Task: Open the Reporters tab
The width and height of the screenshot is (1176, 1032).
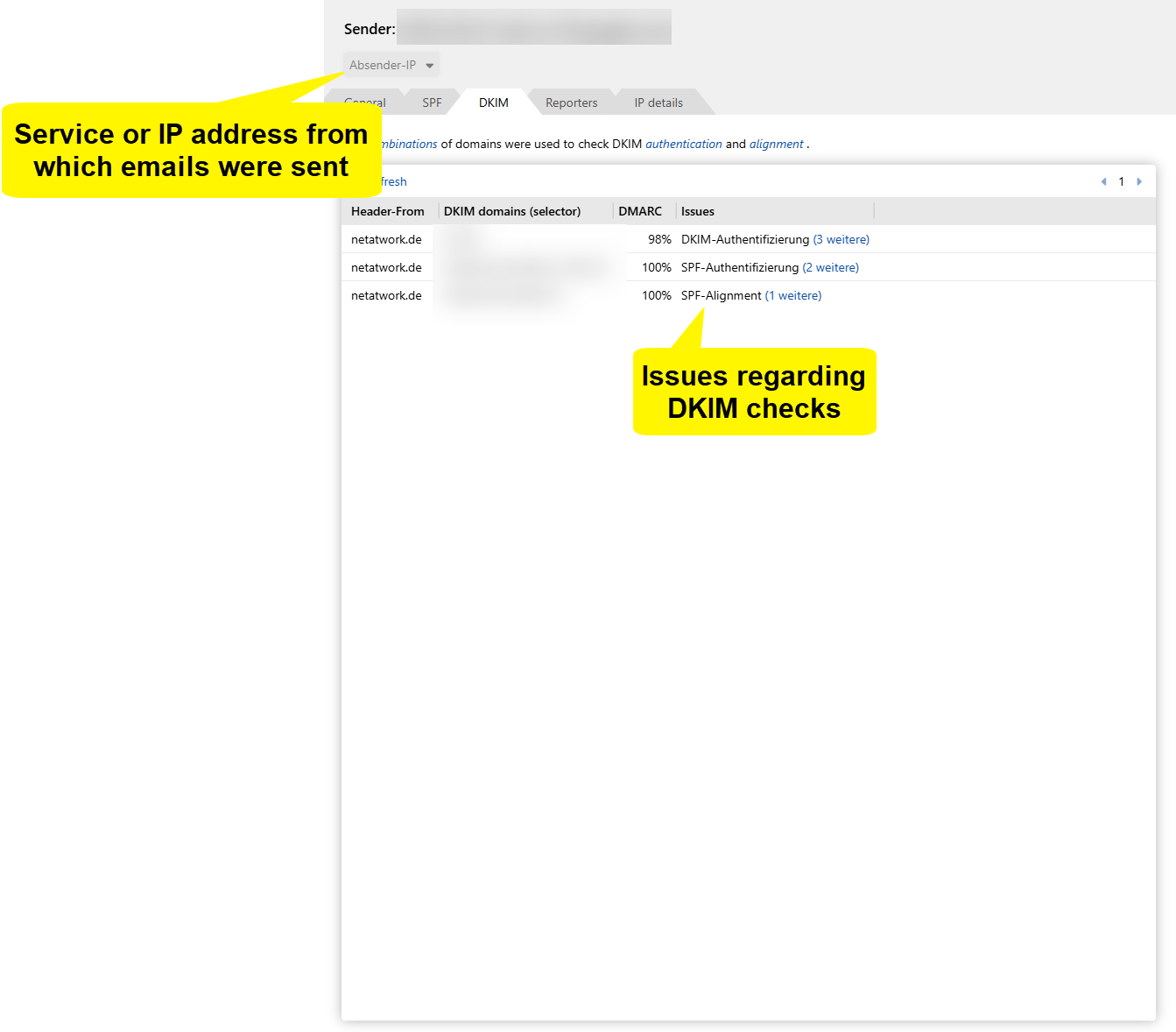Action: coord(571,102)
